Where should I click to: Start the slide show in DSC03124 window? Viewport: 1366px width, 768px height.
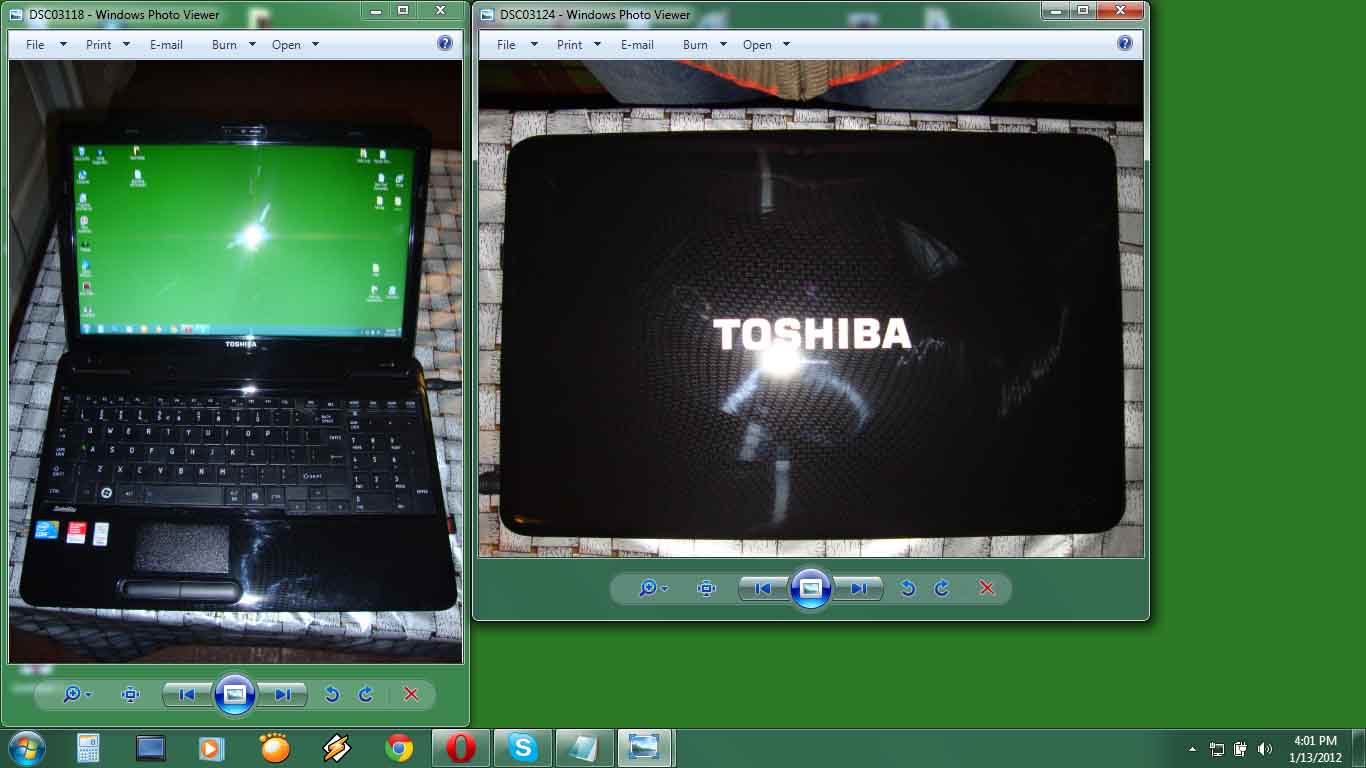point(810,588)
